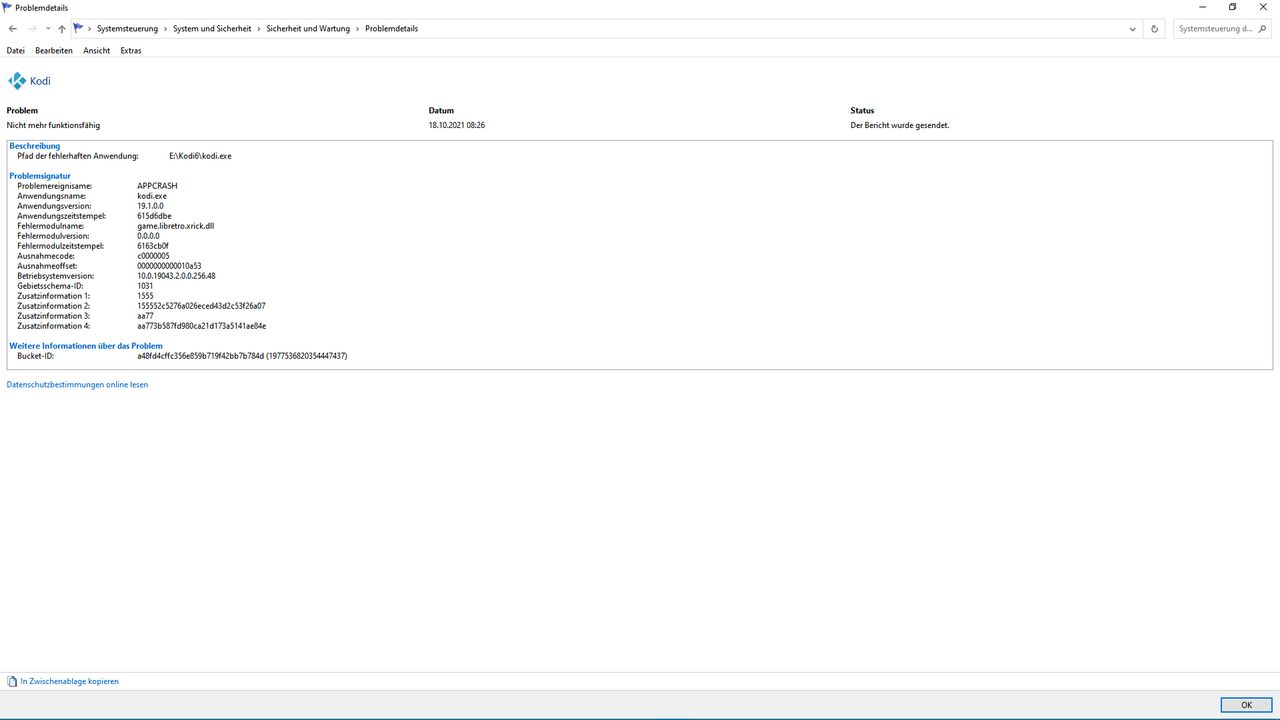
Task: Click the forward navigation arrow
Action: click(32, 29)
